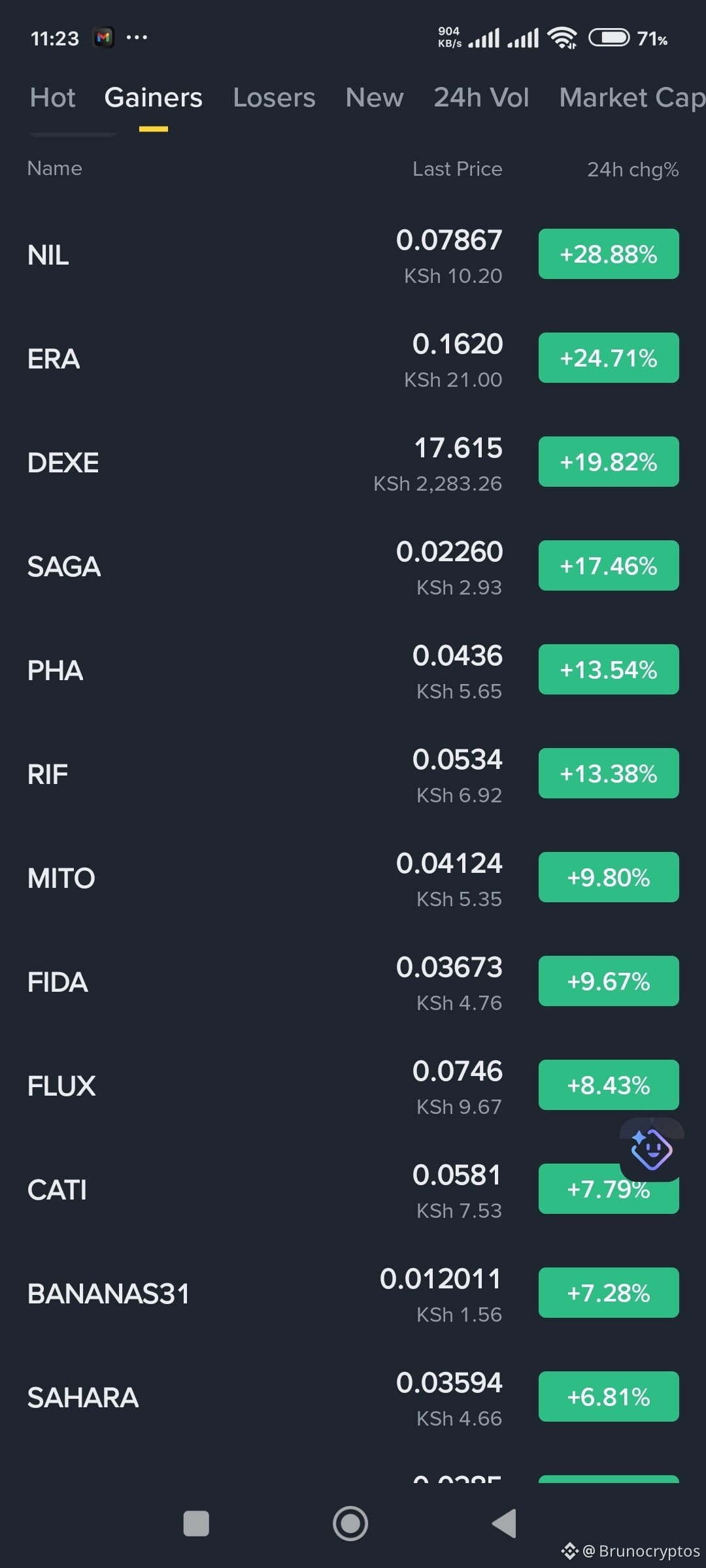Tap the Android back navigation triangle
Image resolution: width=706 pixels, height=1568 pixels.
(x=505, y=1523)
